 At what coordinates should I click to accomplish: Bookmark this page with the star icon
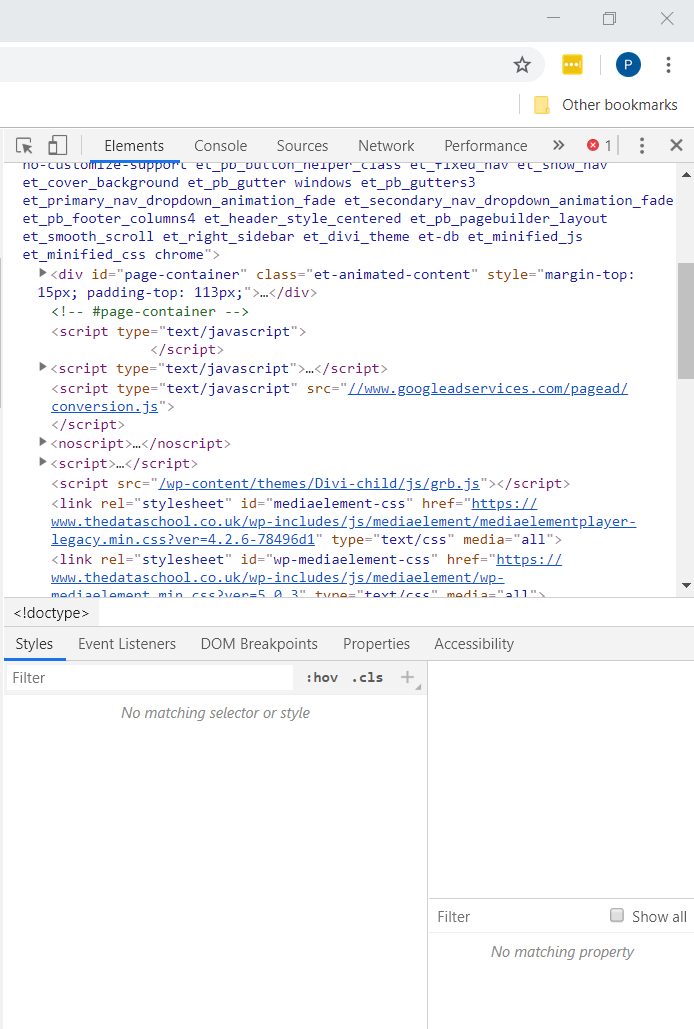(522, 64)
